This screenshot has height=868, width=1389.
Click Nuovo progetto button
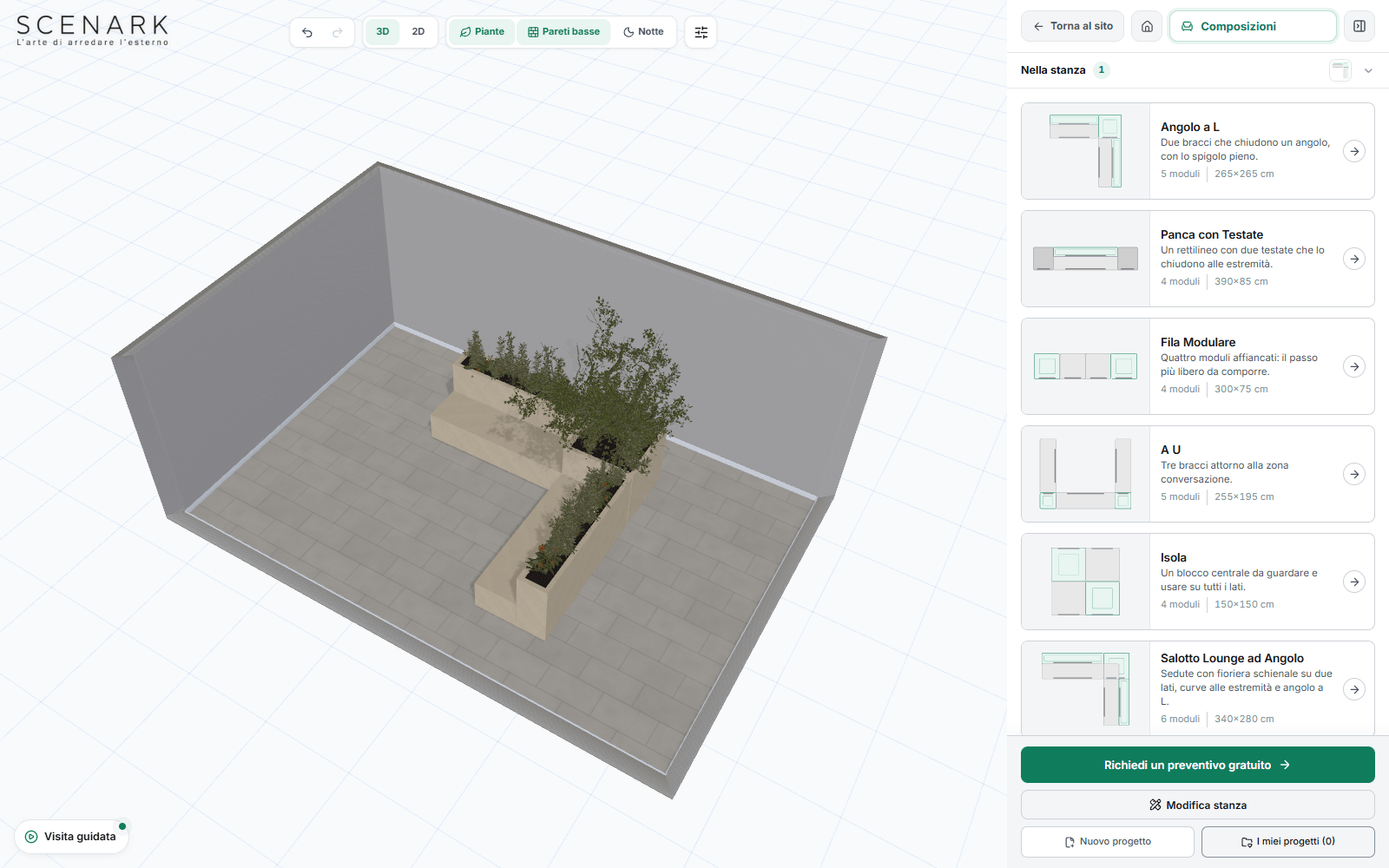(1108, 842)
